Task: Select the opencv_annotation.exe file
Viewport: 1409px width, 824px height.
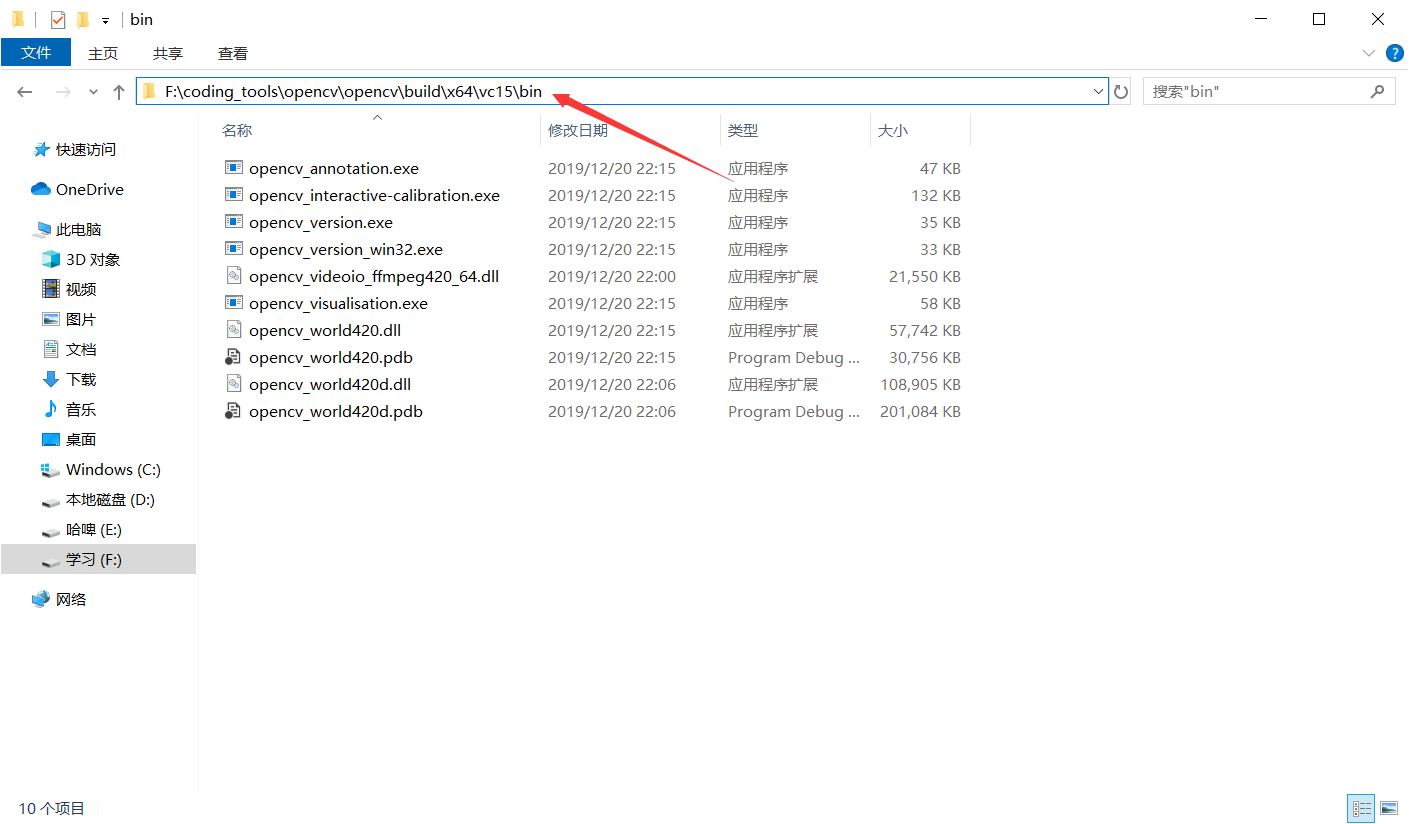Action: point(334,168)
